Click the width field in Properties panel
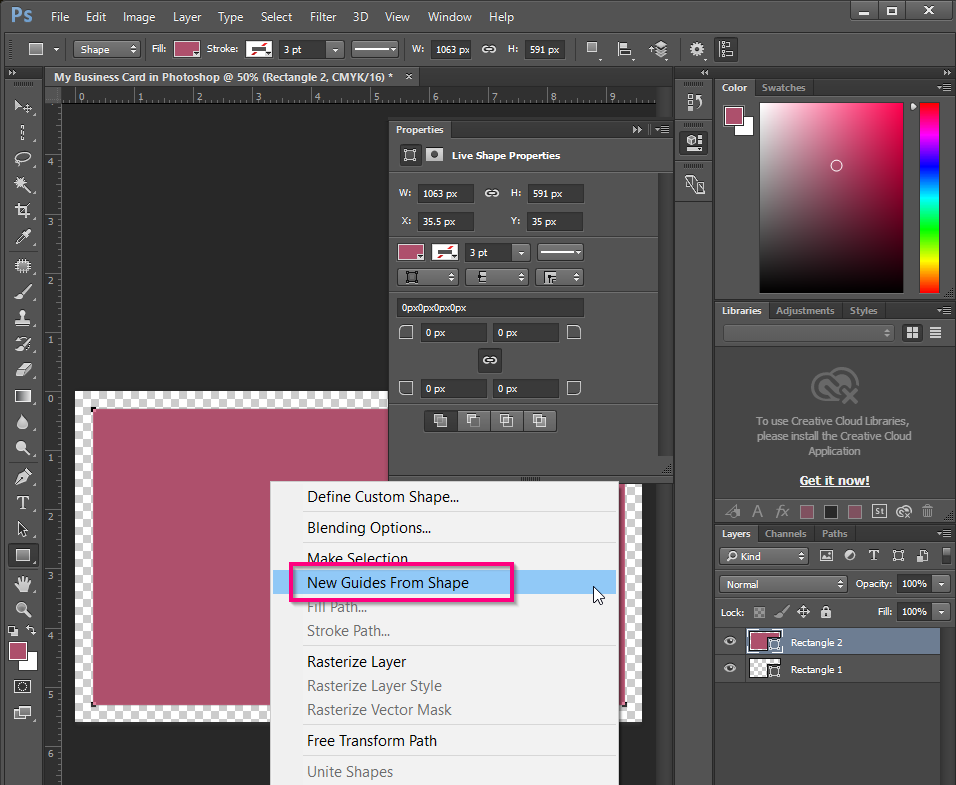The image size is (956, 785). [445, 193]
